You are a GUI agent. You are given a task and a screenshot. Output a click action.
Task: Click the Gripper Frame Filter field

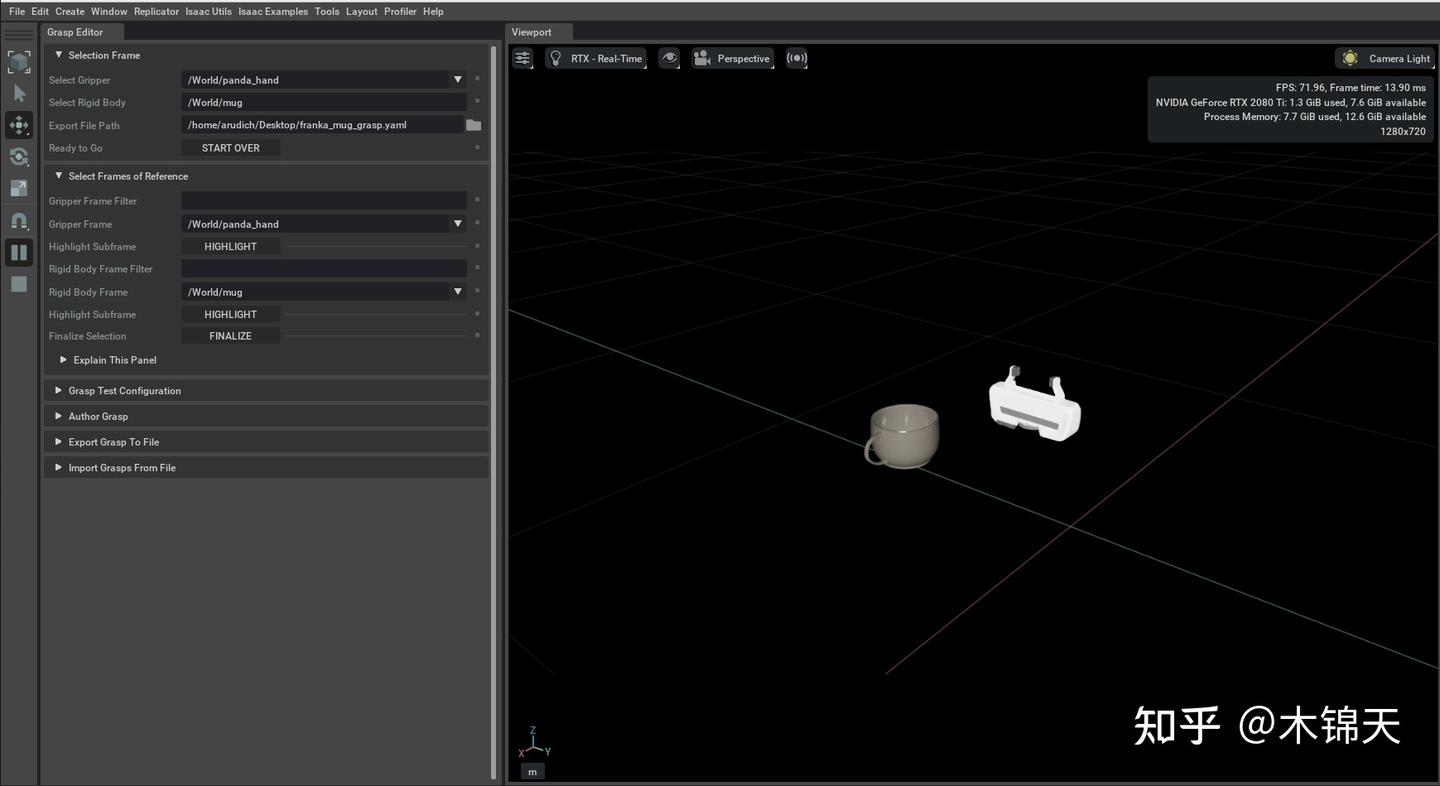(323, 200)
